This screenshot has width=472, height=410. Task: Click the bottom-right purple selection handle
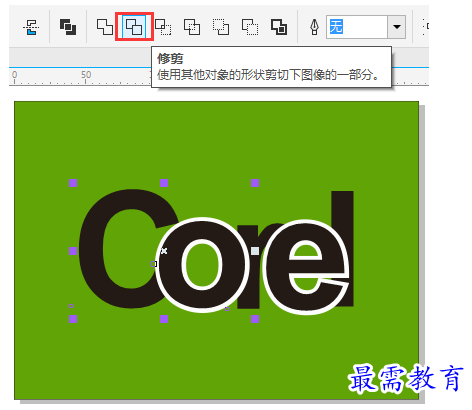255,319
